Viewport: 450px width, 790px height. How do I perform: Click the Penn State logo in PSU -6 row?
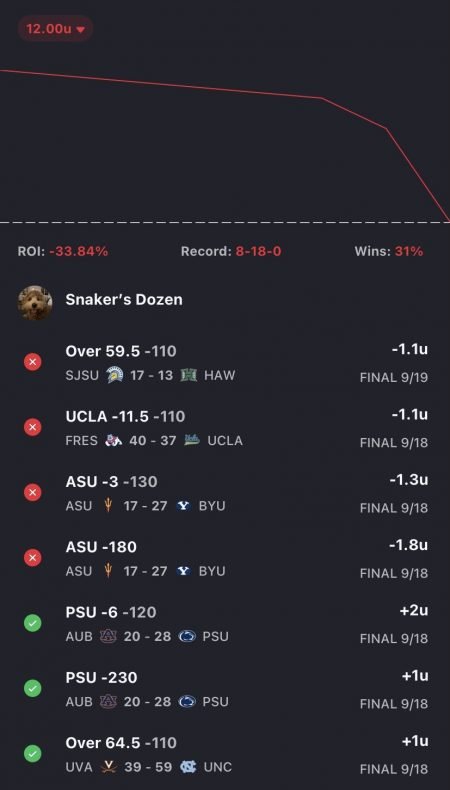click(x=187, y=637)
